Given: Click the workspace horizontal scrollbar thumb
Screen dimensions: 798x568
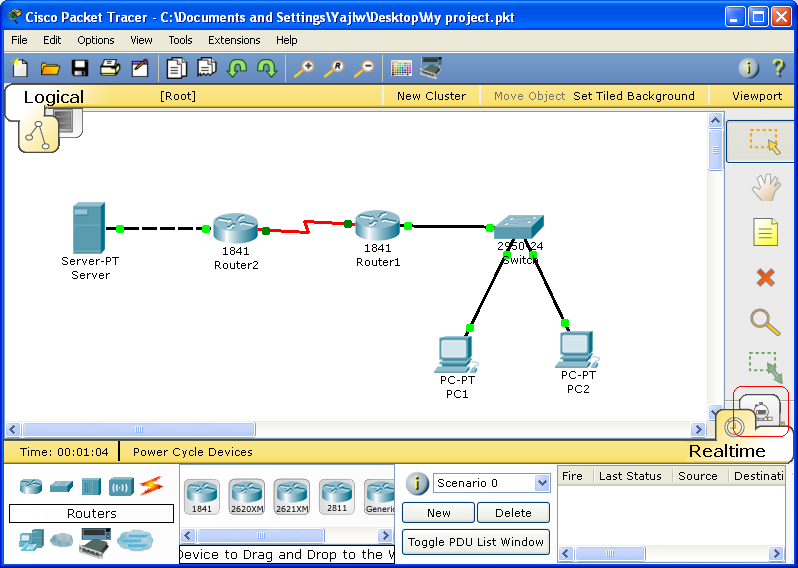Looking at the screenshot, I should pyautogui.click(x=138, y=430).
